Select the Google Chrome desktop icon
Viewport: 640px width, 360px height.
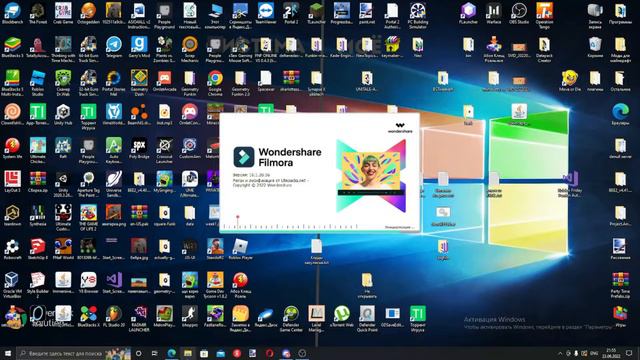coord(215,82)
